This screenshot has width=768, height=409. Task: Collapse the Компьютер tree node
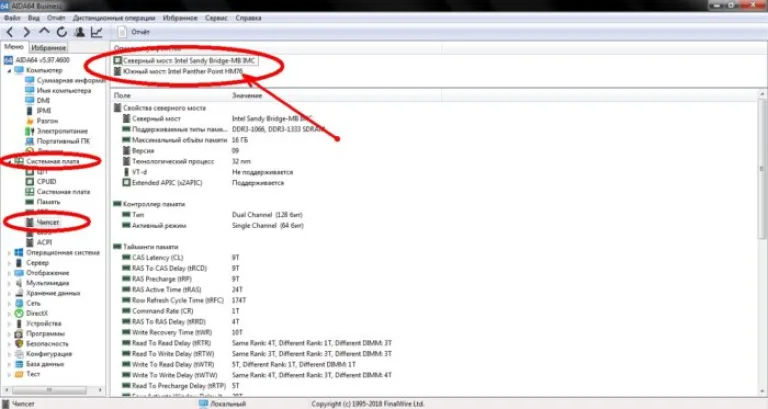click(9, 71)
